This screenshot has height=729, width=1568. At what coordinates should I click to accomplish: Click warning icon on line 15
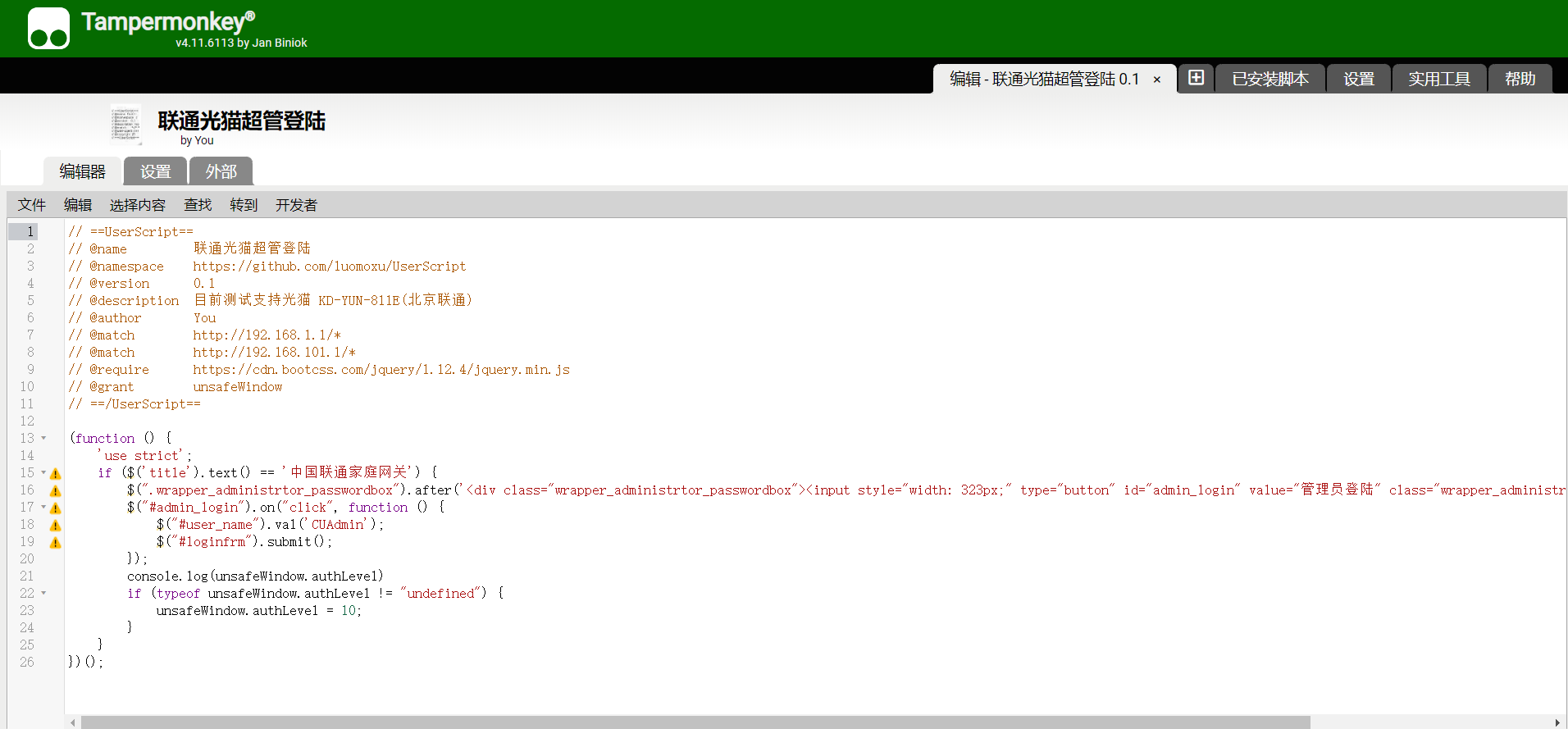click(x=56, y=474)
